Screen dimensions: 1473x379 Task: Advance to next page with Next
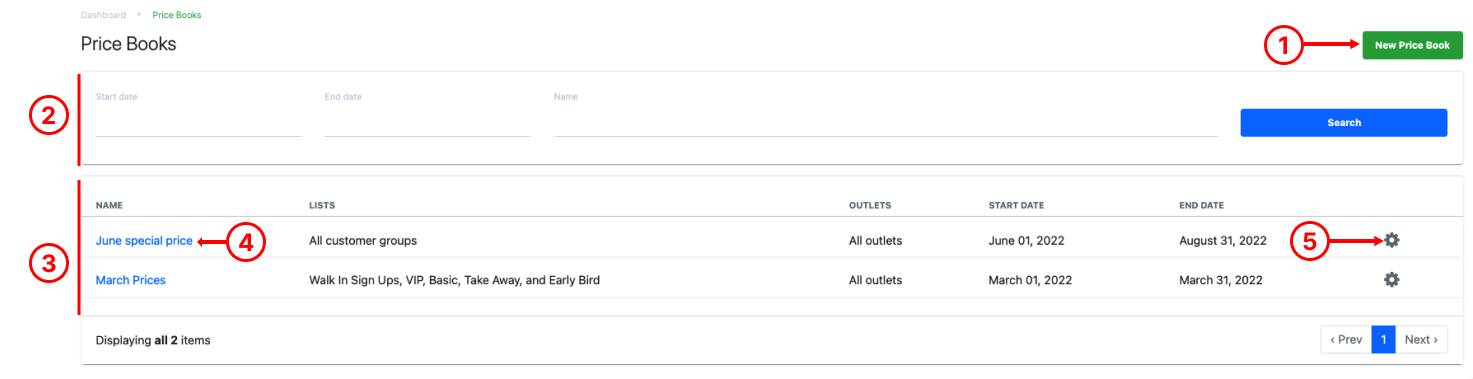click(1421, 340)
